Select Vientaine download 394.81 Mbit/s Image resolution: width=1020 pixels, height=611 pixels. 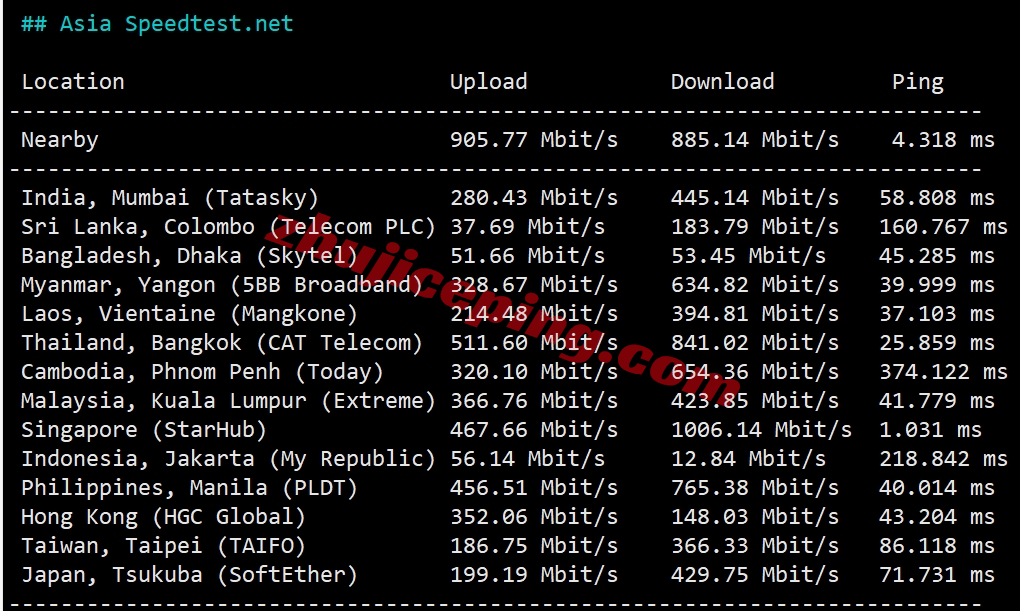[x=755, y=314]
